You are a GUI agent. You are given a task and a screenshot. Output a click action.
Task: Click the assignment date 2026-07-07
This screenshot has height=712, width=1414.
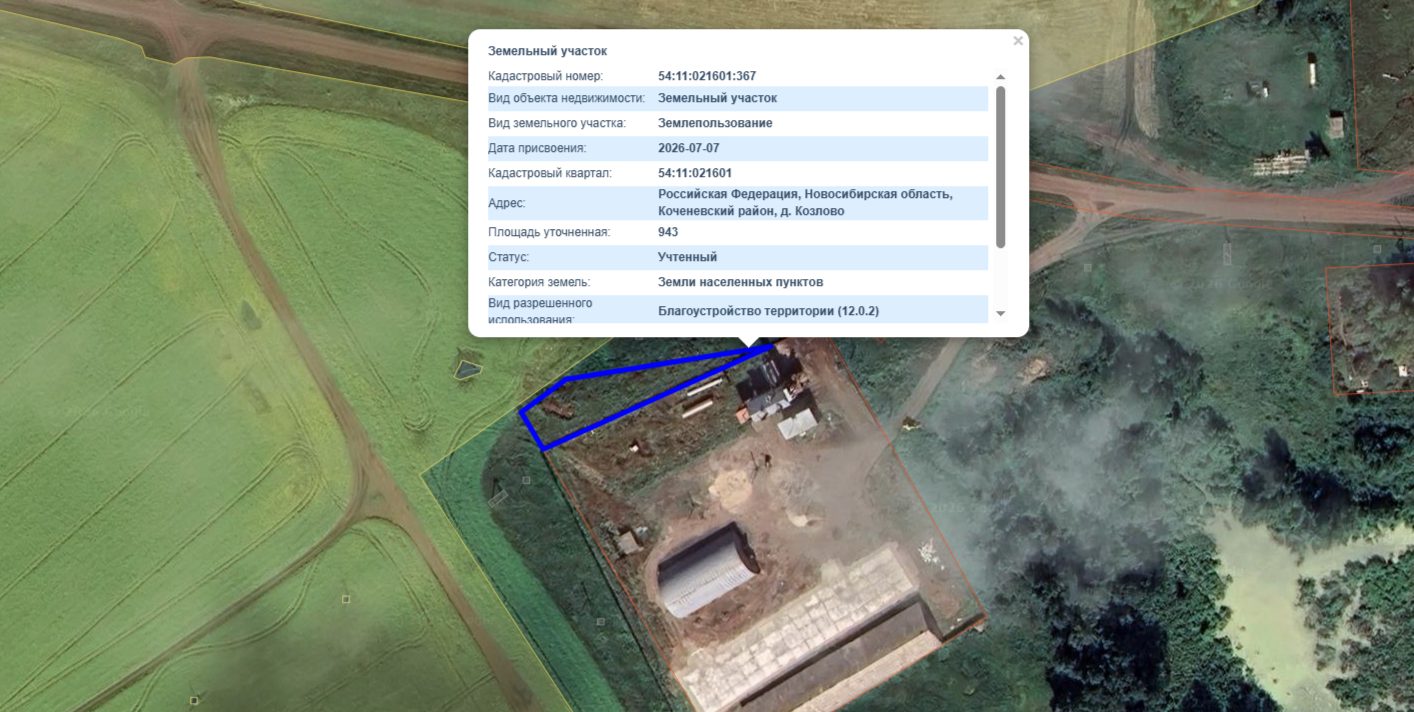pyautogui.click(x=689, y=148)
